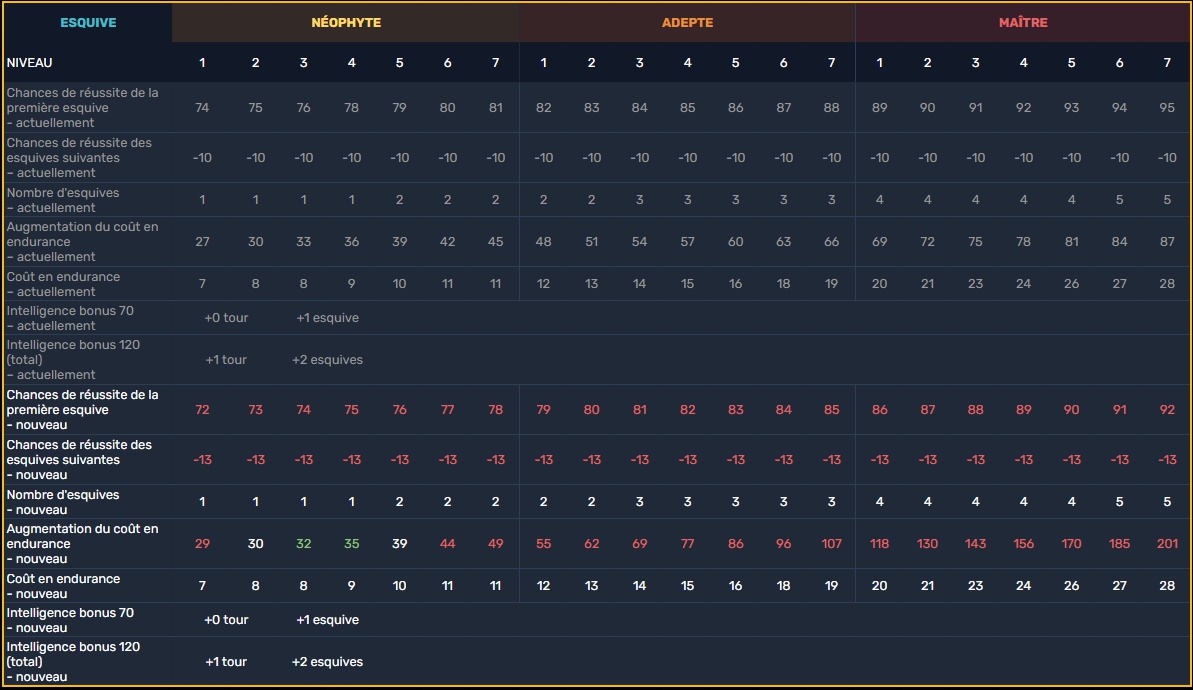Click the red value 185
The image size is (1193, 690).
(1119, 544)
